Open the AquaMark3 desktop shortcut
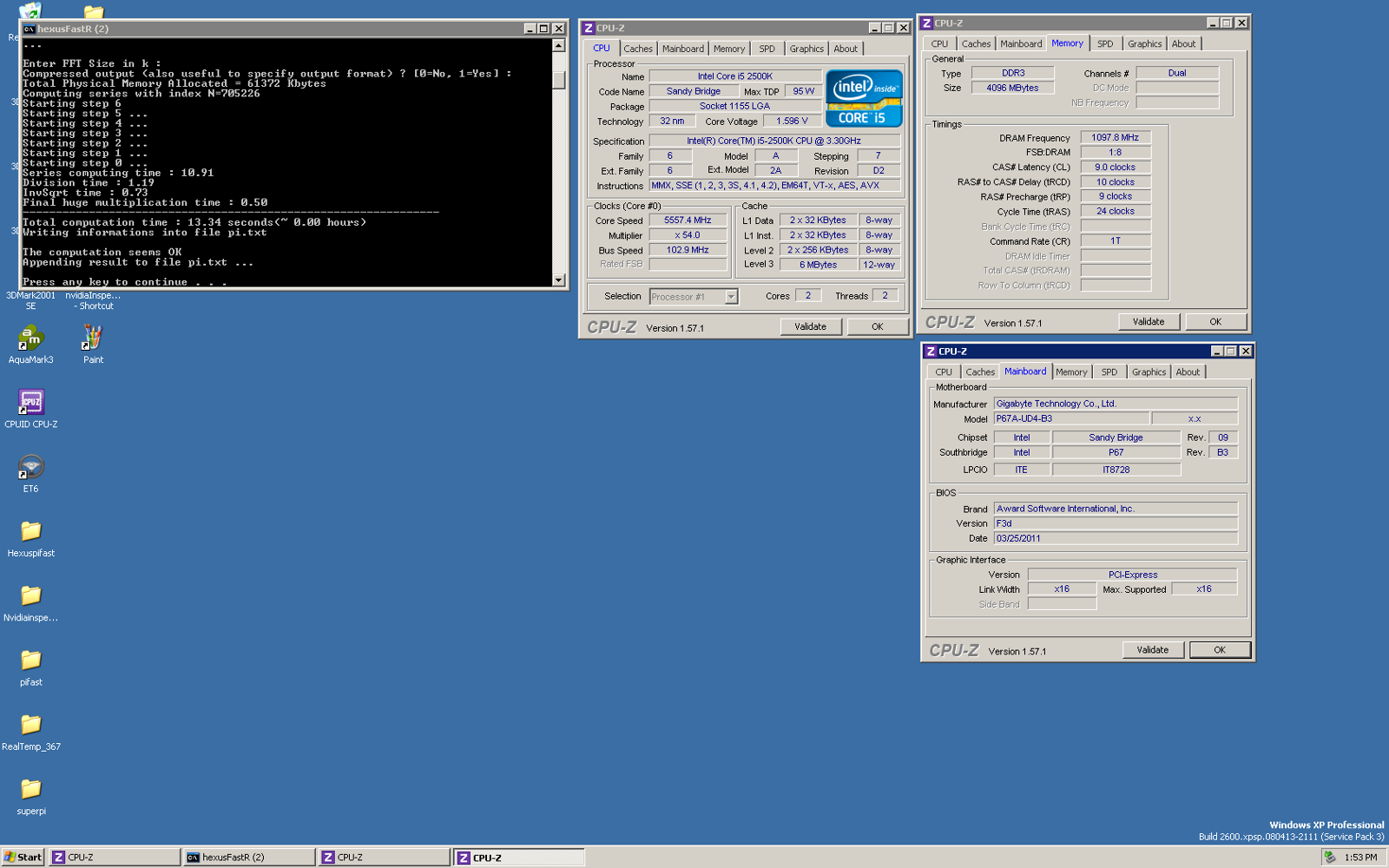The width and height of the screenshot is (1389, 868). [30, 344]
